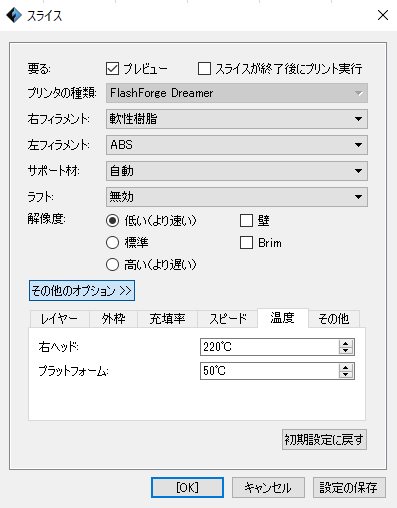The width and height of the screenshot is (397, 508).
Task: Select 高い(より遅い) resolution radio button
Action: click(x=112, y=265)
